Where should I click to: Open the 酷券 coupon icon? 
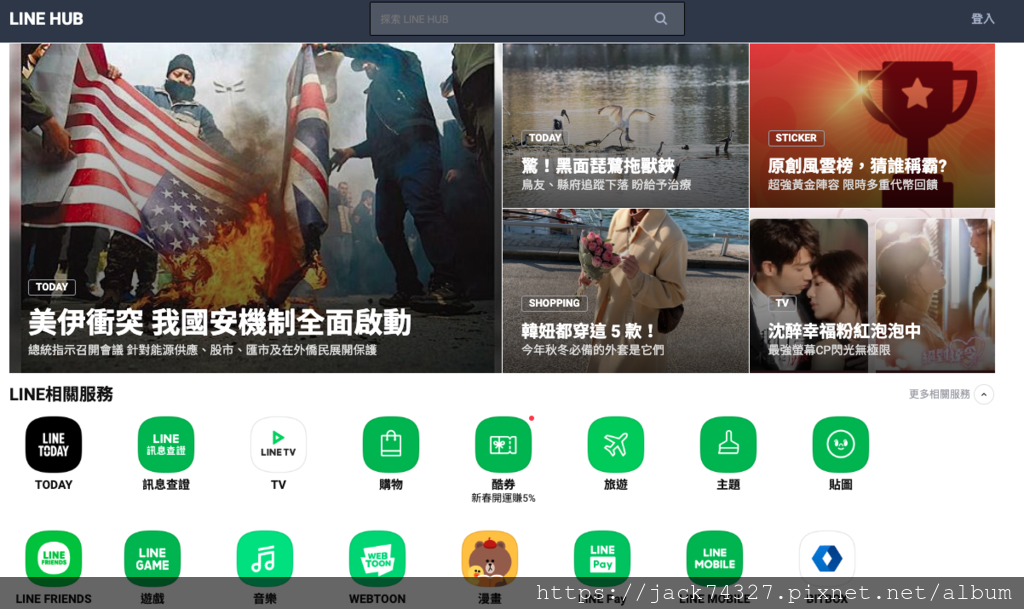[x=503, y=445]
